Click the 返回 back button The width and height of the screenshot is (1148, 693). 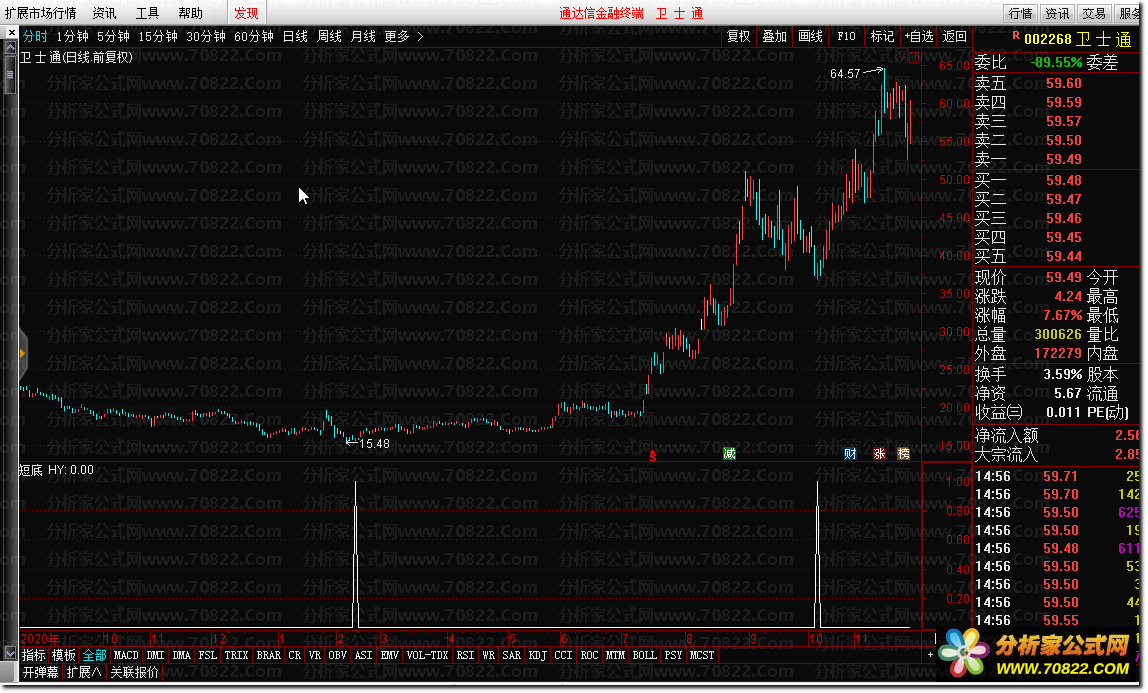(x=955, y=36)
